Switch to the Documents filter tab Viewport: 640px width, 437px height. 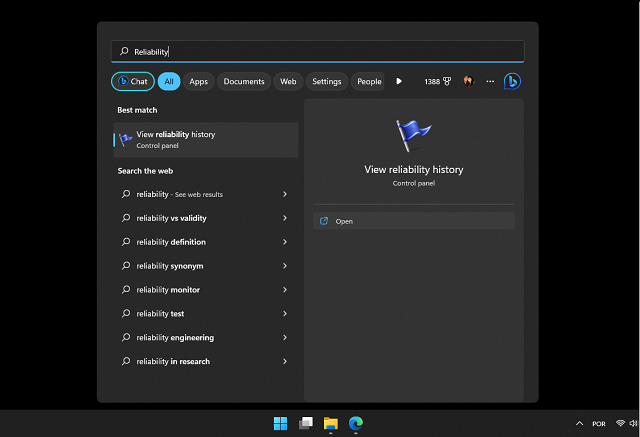[244, 81]
